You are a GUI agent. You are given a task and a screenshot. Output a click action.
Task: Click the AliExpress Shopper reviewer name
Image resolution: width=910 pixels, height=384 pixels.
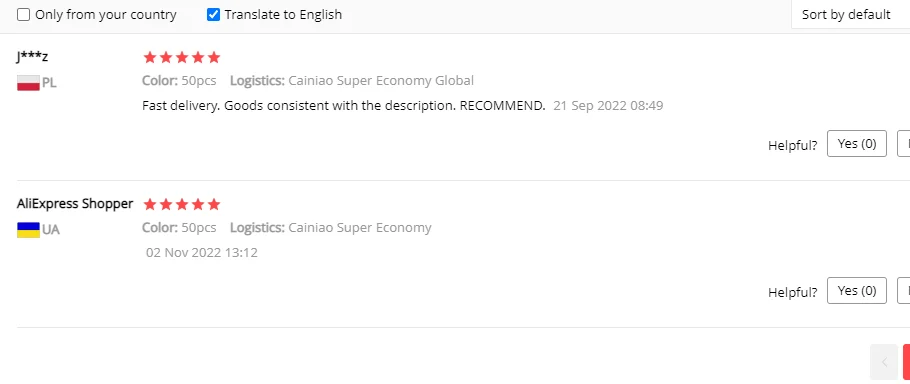[x=75, y=204]
